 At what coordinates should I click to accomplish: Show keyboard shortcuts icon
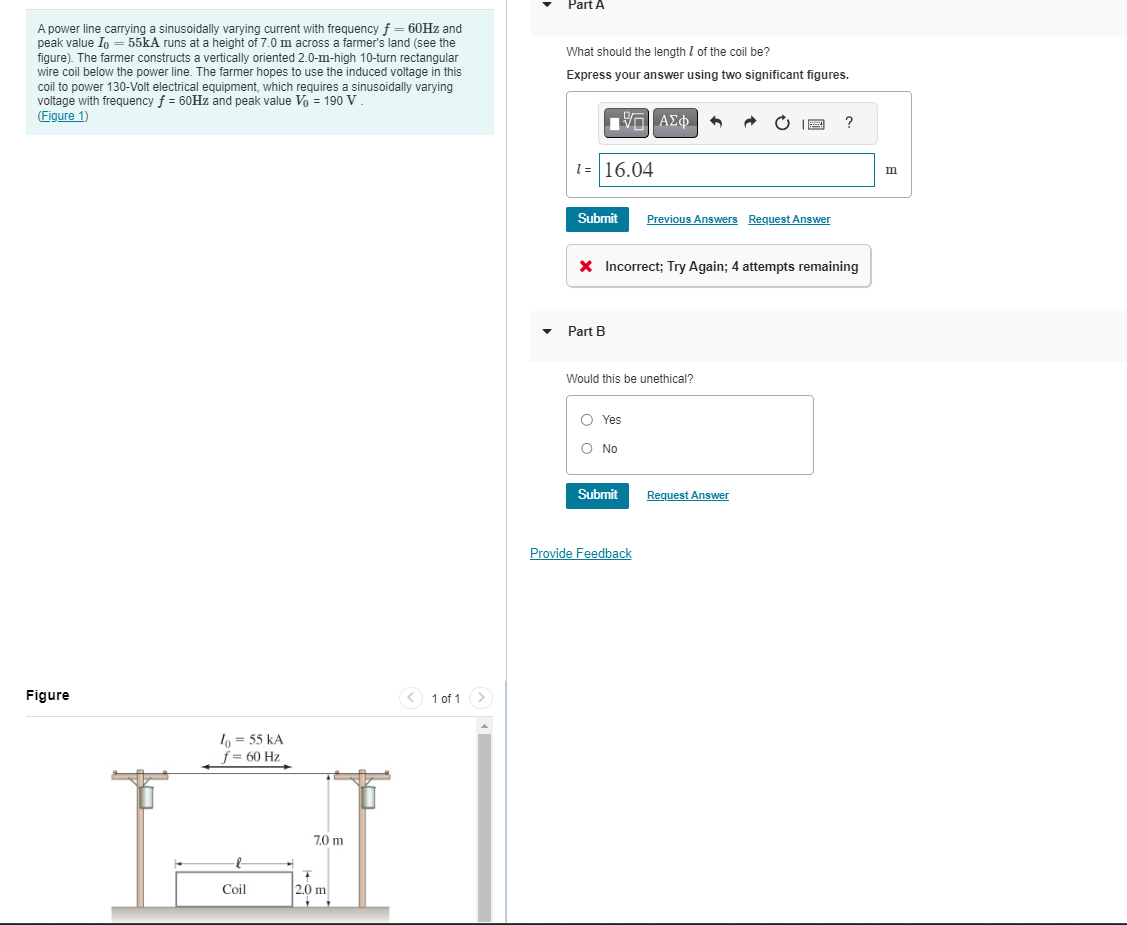pos(814,124)
